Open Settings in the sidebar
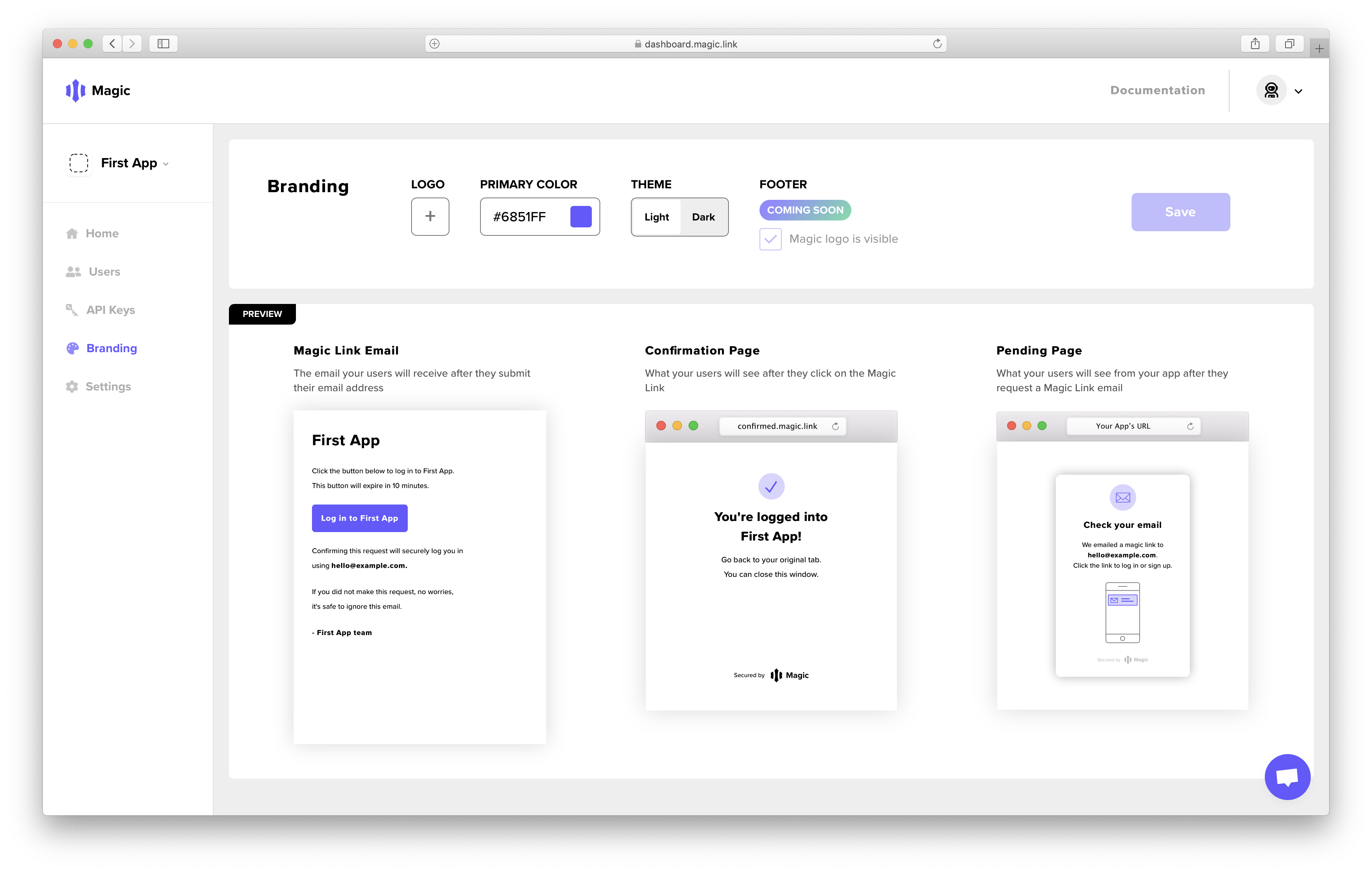This screenshot has height=872, width=1372. click(98, 386)
